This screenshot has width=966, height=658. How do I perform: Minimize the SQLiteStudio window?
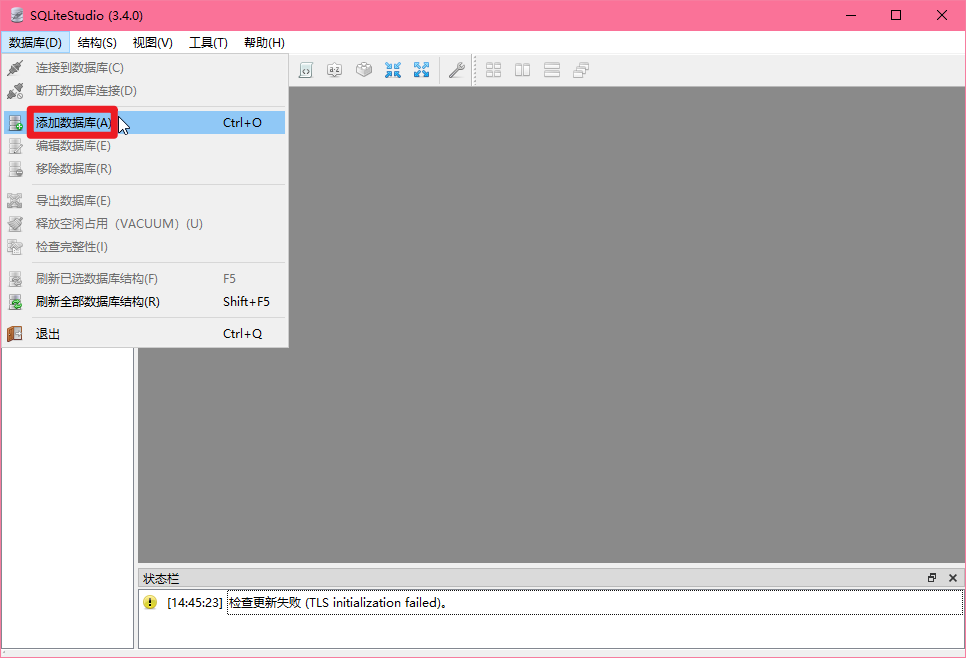pyautogui.click(x=851, y=15)
